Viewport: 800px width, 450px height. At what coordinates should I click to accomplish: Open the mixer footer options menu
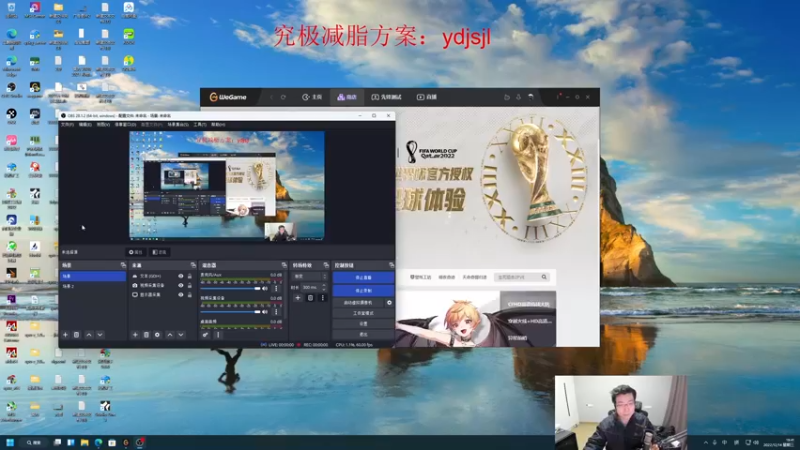click(x=218, y=335)
